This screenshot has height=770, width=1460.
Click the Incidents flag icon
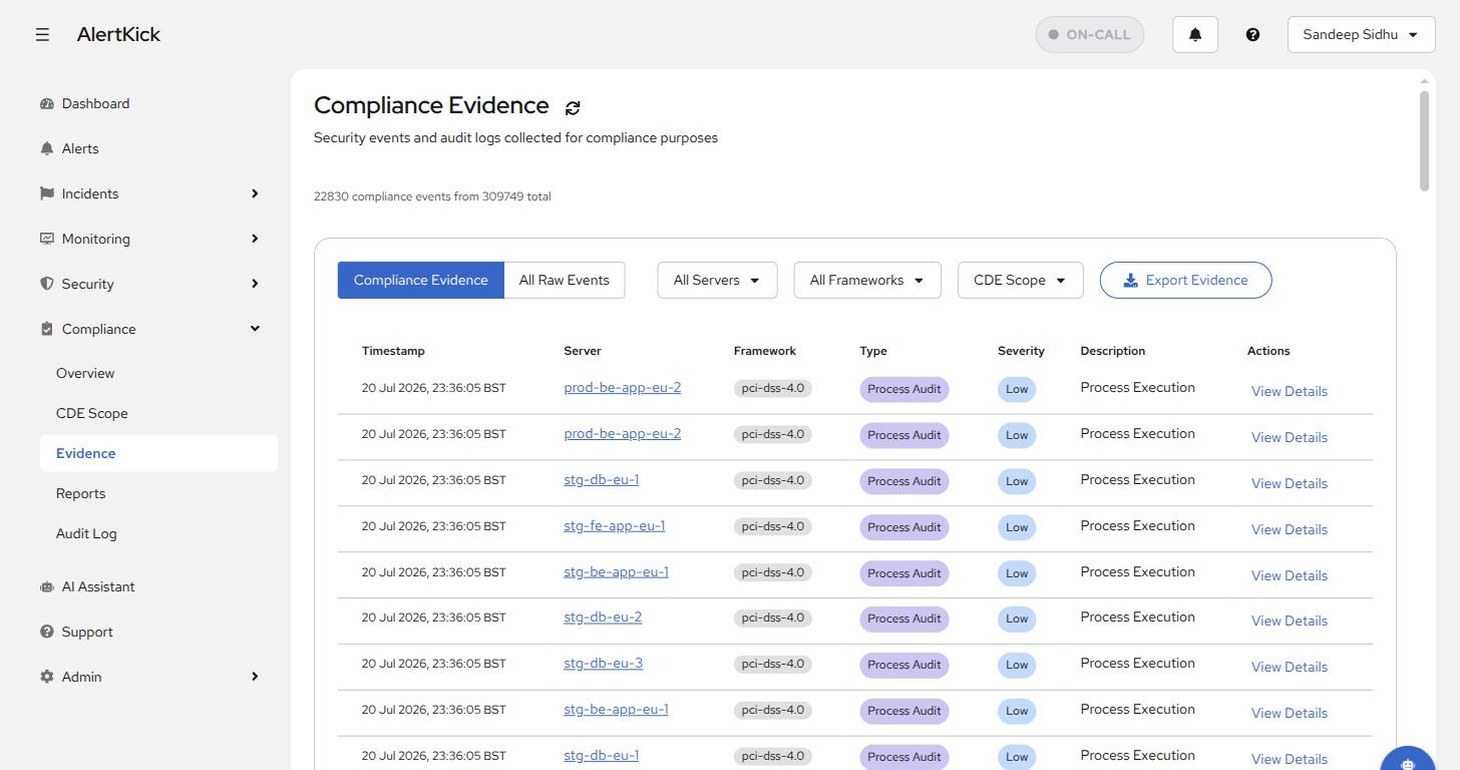tap(46, 193)
